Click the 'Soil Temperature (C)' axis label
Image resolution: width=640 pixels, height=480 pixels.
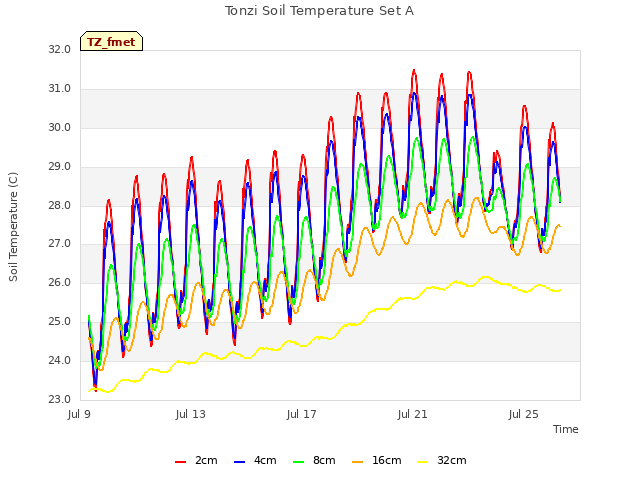13,227
